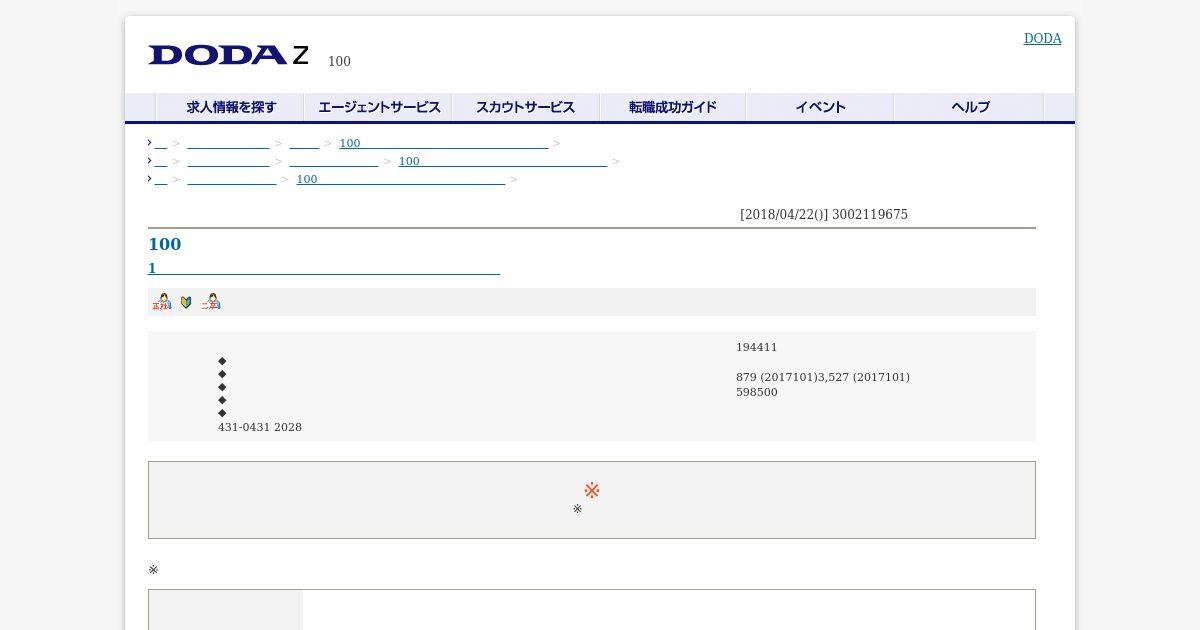The width and height of the screenshot is (1200, 630).
Task: Click the 正社員 employment type icon
Action: coord(162,301)
